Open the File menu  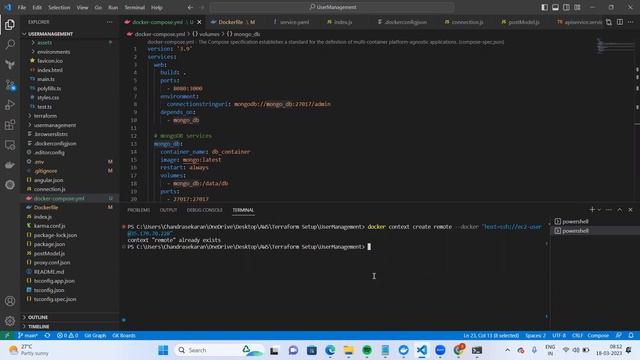22,7
